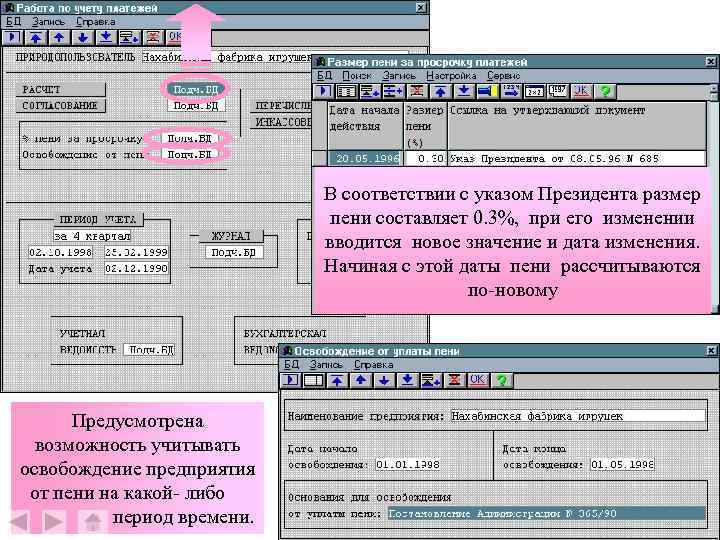Toggle form/table view in the penalty exemption window
The height and width of the screenshot is (540, 720).
314,380
